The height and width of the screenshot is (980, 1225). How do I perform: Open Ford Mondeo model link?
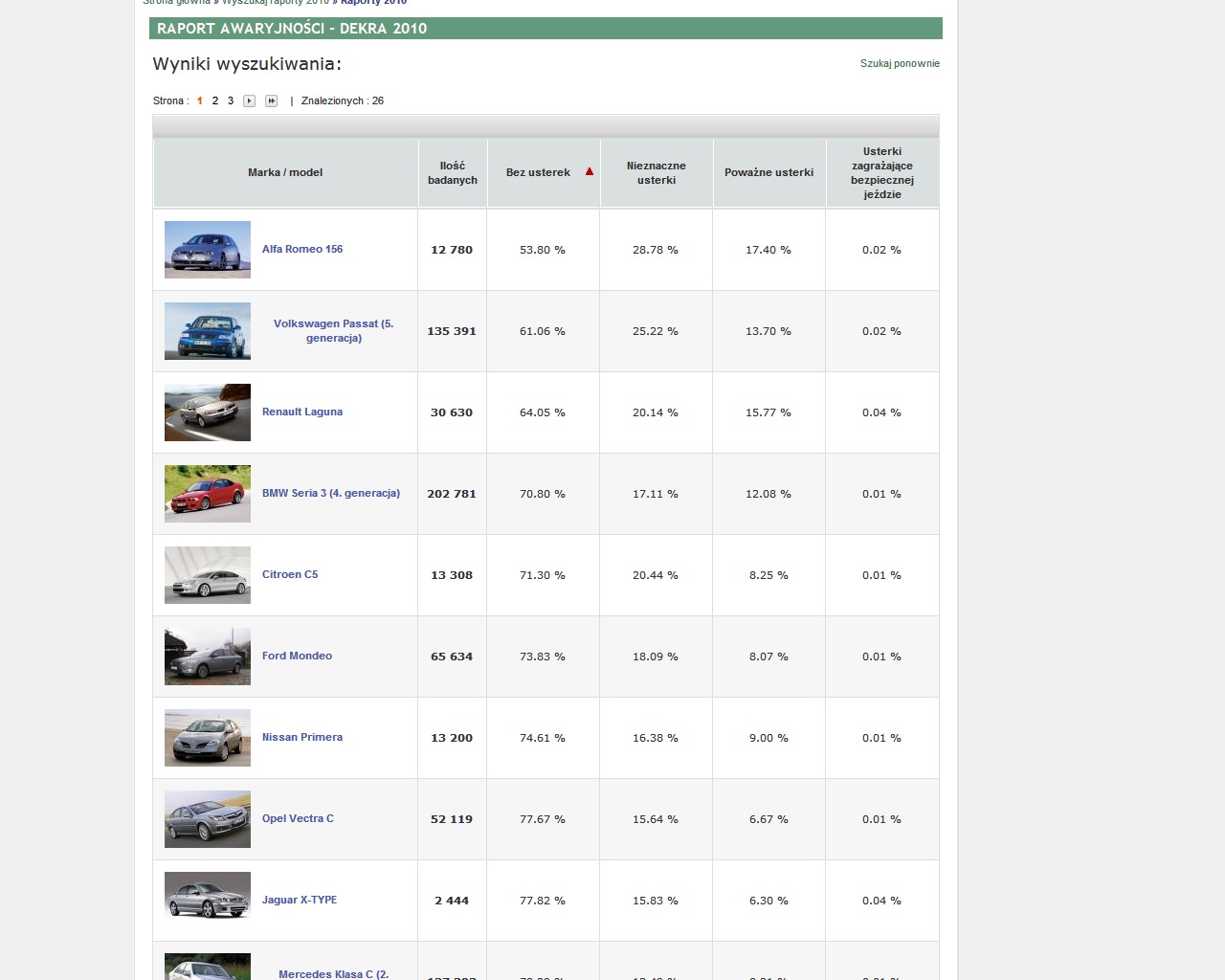tap(298, 656)
